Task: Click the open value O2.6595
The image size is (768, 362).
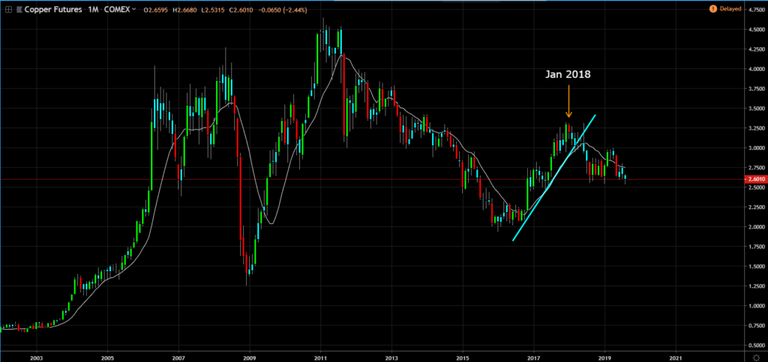Action: point(155,9)
